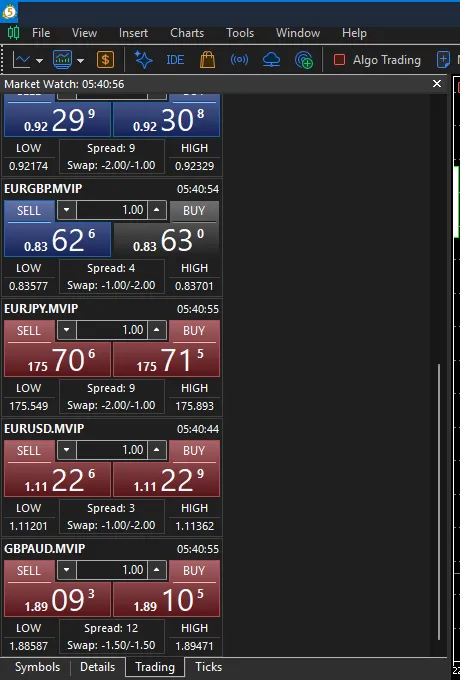Image resolution: width=460 pixels, height=680 pixels.
Task: Click the dollar sign Market Watch icon
Action: (x=105, y=60)
